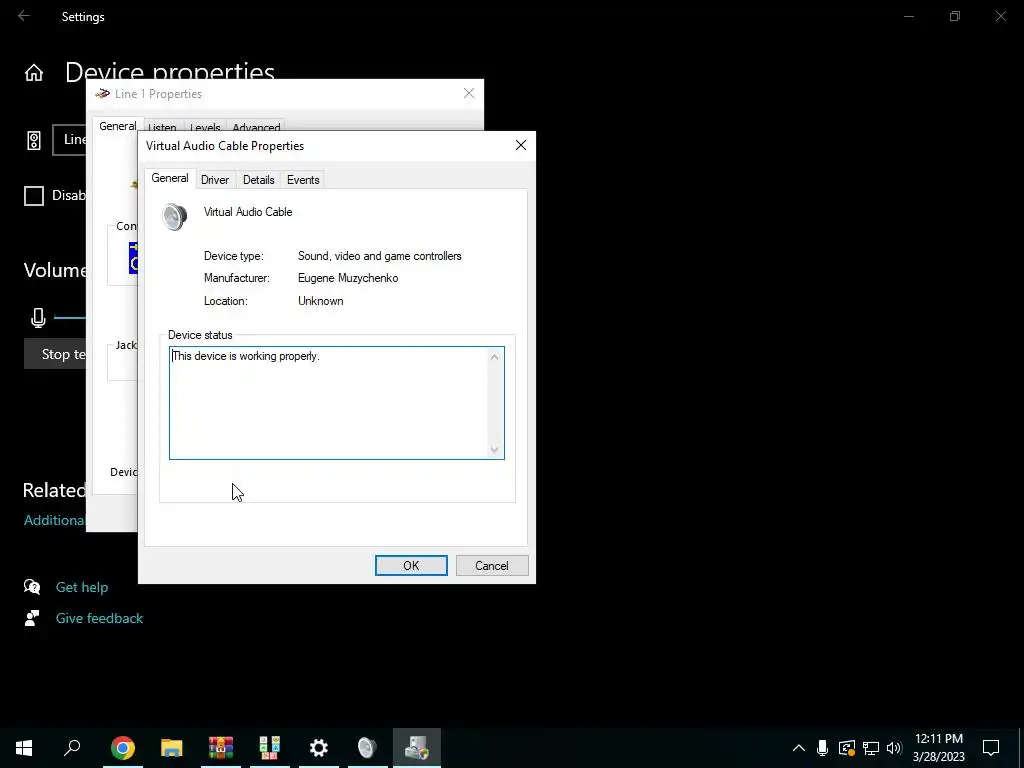
Task: Click the device status scrollbar up arrow
Action: click(494, 357)
